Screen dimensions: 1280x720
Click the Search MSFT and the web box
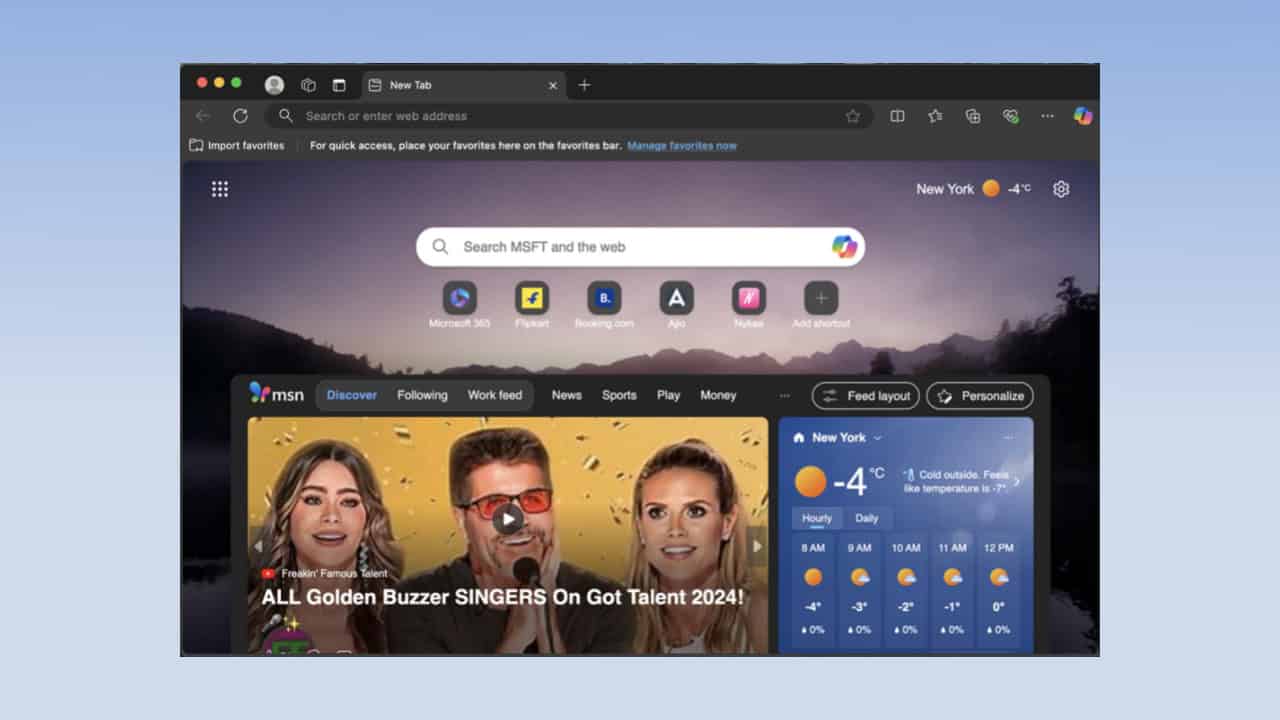tap(640, 246)
